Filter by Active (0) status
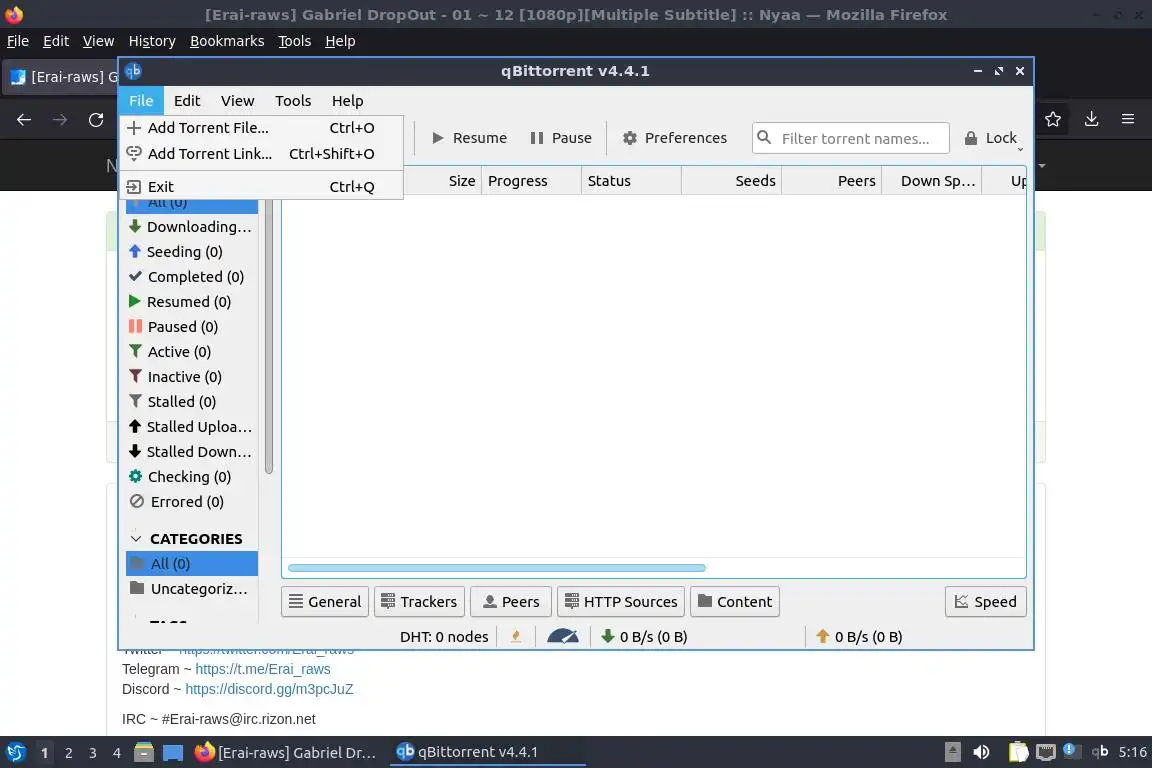The width and height of the screenshot is (1152, 768). (192, 352)
